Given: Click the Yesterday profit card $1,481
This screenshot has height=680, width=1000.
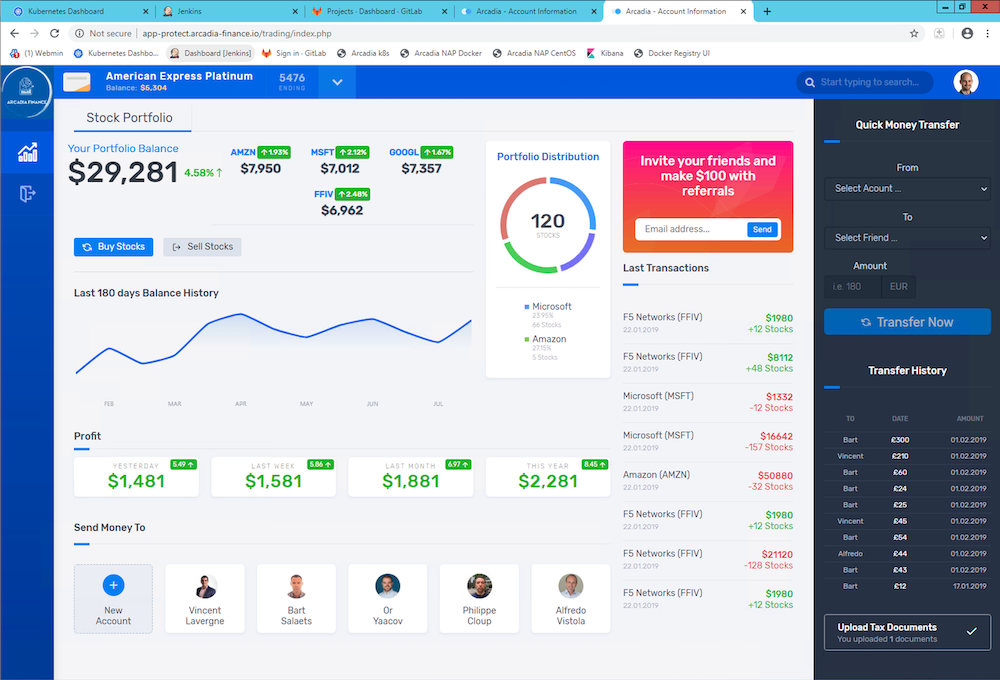Looking at the screenshot, I should tap(136, 477).
